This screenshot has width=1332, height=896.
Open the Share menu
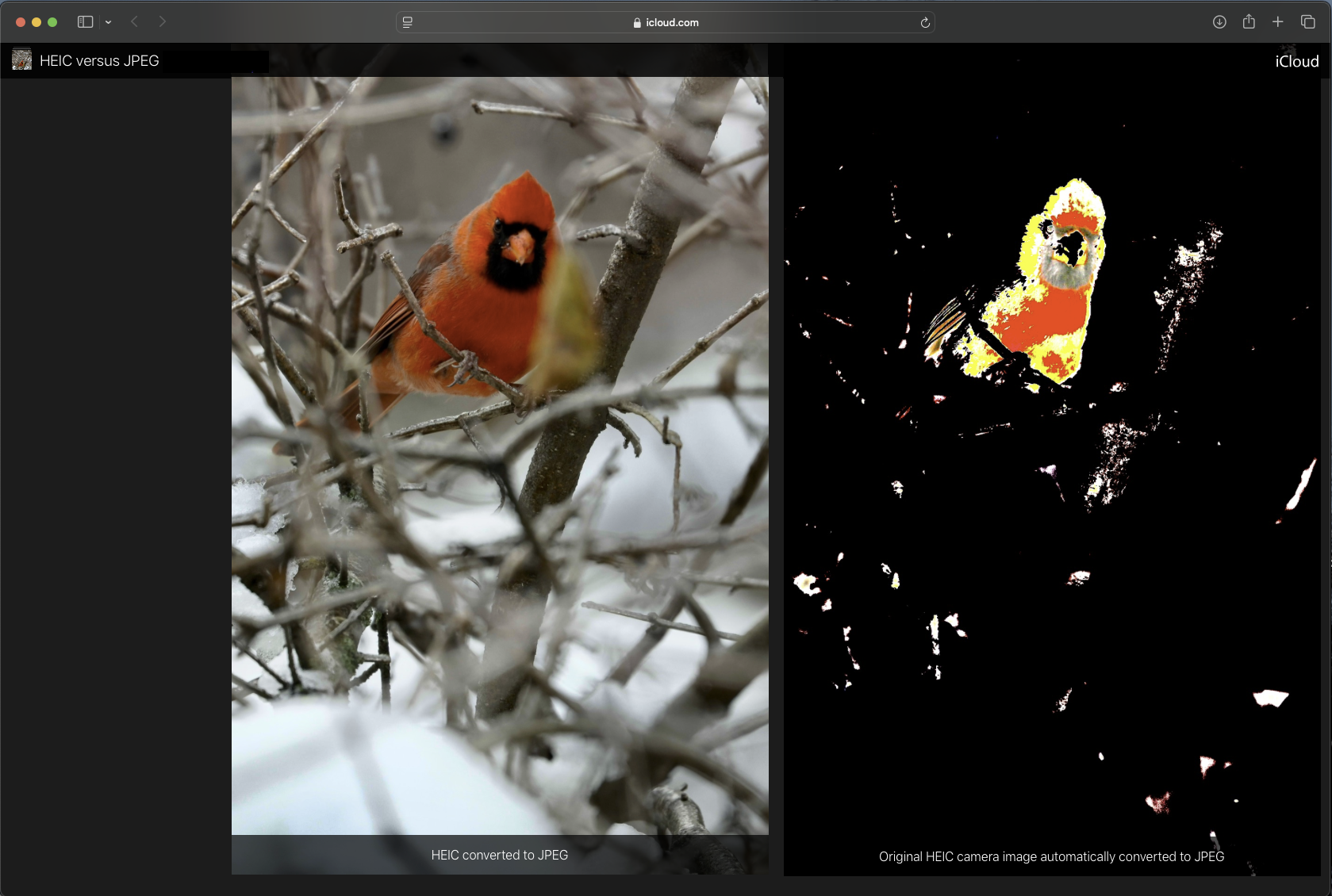[x=1249, y=21]
